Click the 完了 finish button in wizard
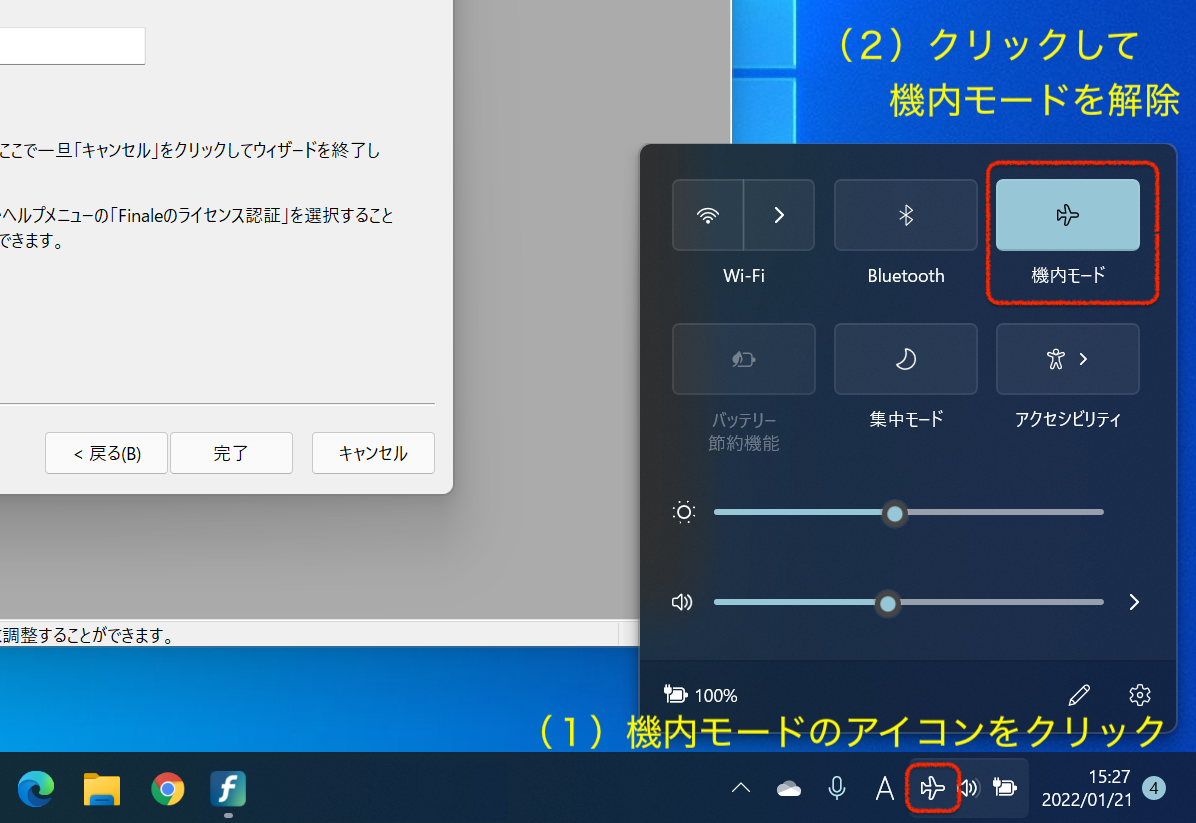 [231, 453]
